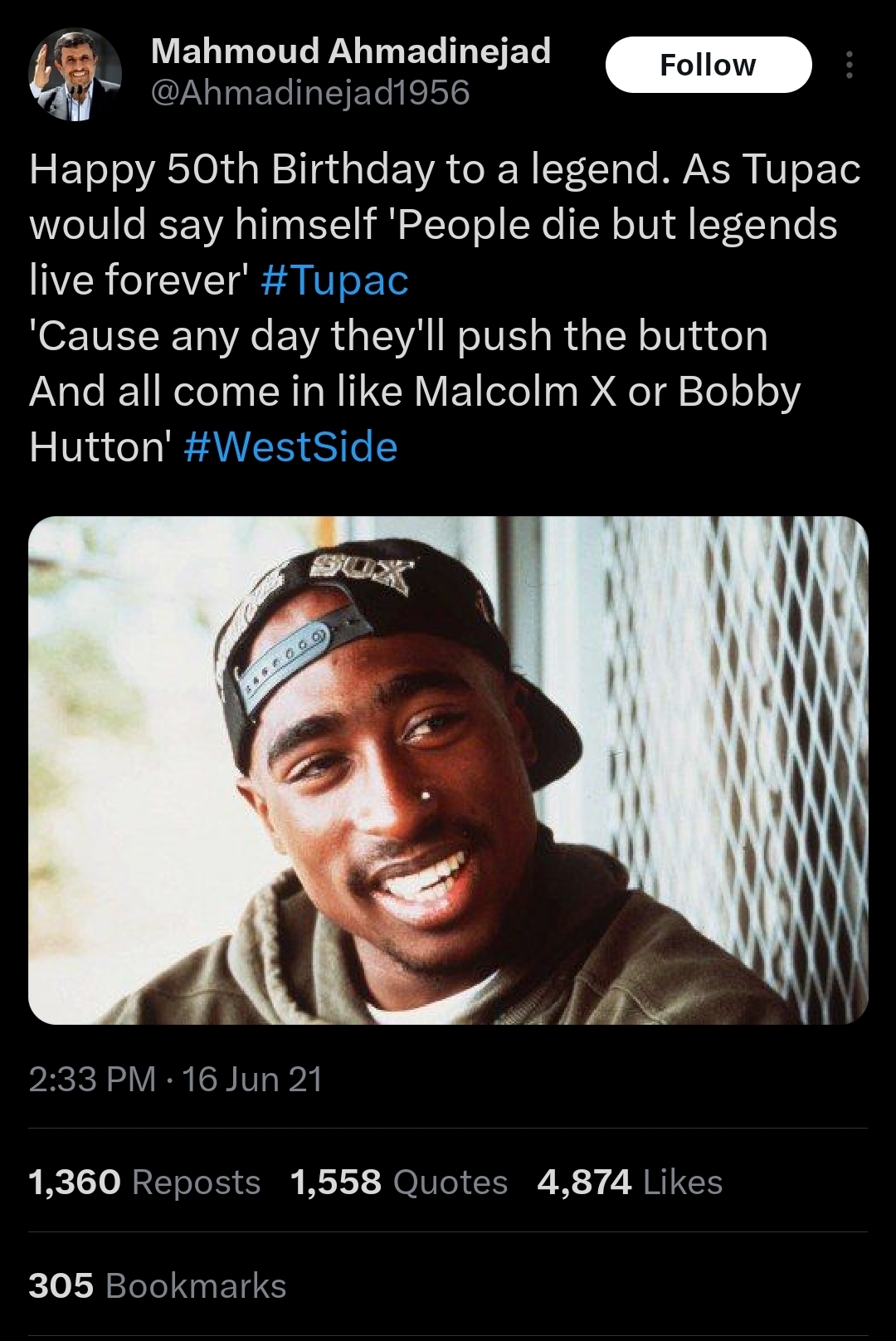Viewport: 896px width, 1341px height.
Task: View the 4,874 Likes list
Action: point(630,1182)
